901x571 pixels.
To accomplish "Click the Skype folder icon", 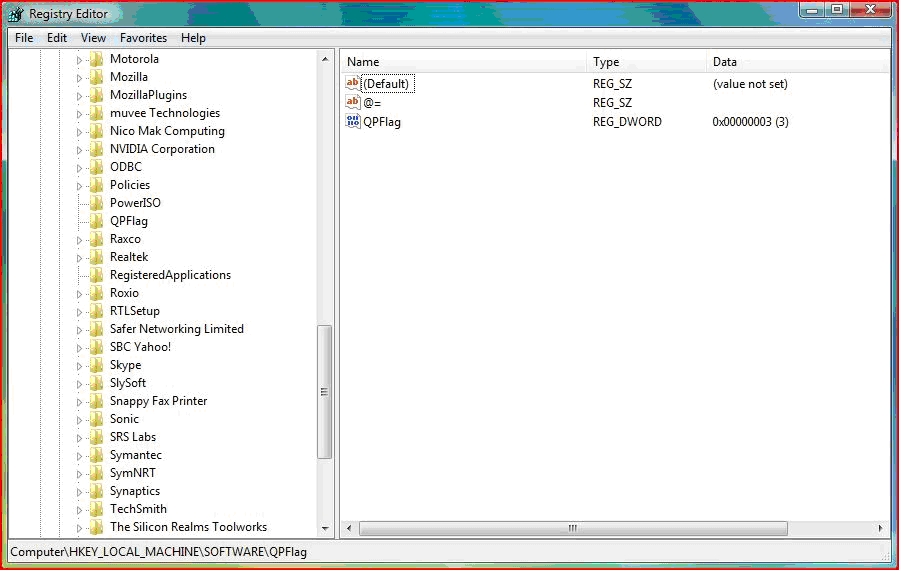I will tap(97, 365).
